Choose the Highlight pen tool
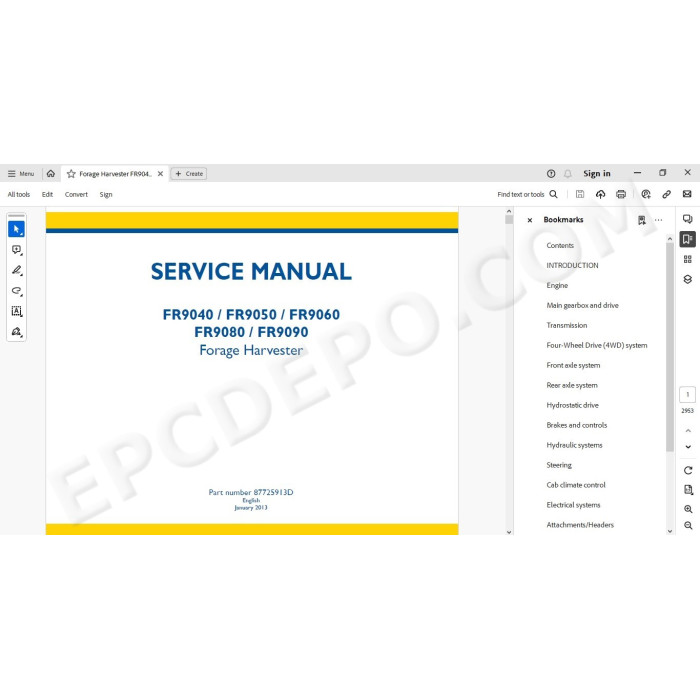 17,270
